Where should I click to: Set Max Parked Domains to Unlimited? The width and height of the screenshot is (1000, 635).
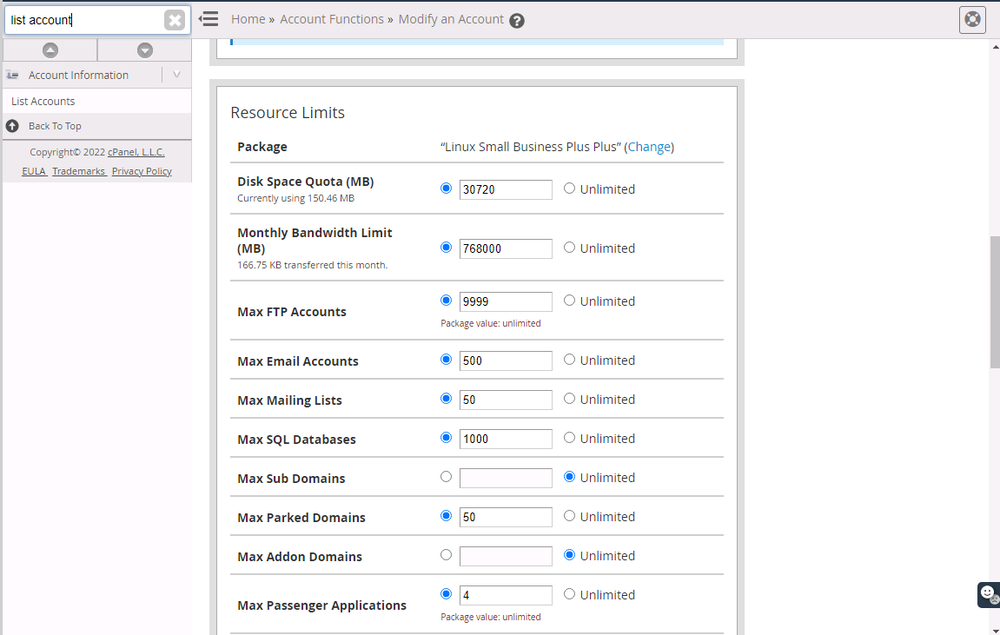570,516
